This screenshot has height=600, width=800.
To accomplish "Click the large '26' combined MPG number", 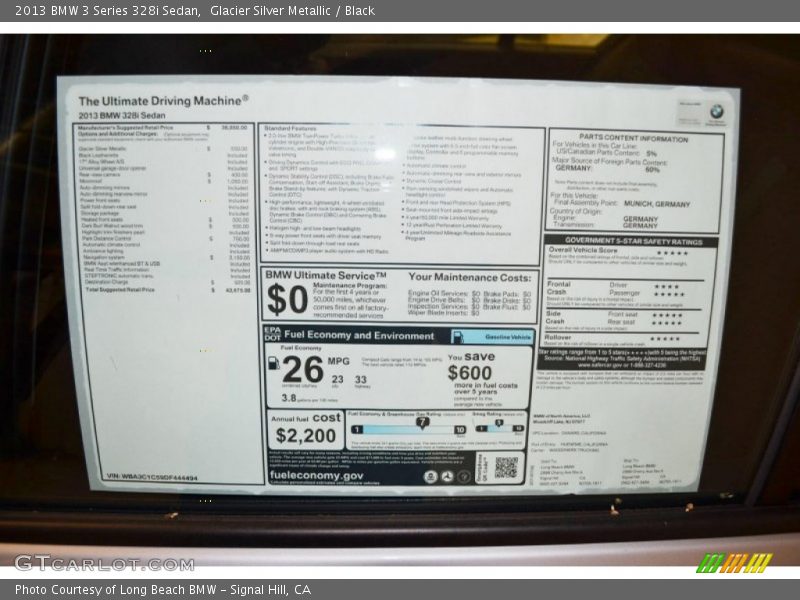I will click(303, 369).
